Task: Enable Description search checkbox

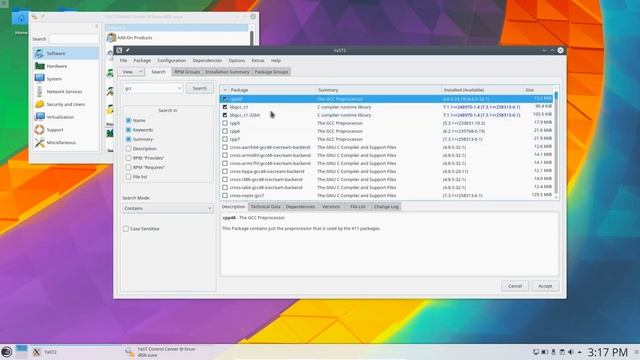Action: coord(129,149)
